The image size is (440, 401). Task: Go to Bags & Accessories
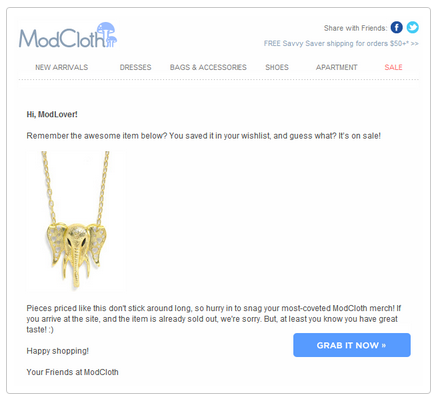point(208,67)
